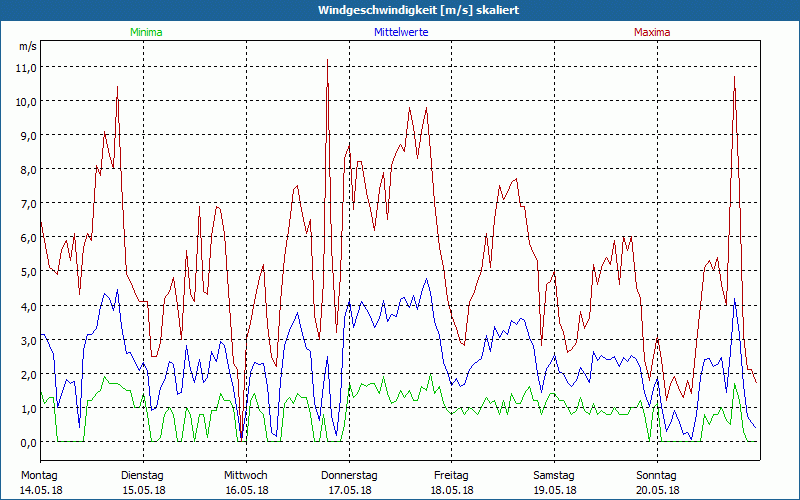Click the m/s unit label
The height and width of the screenshot is (500, 800).
(x=27, y=46)
